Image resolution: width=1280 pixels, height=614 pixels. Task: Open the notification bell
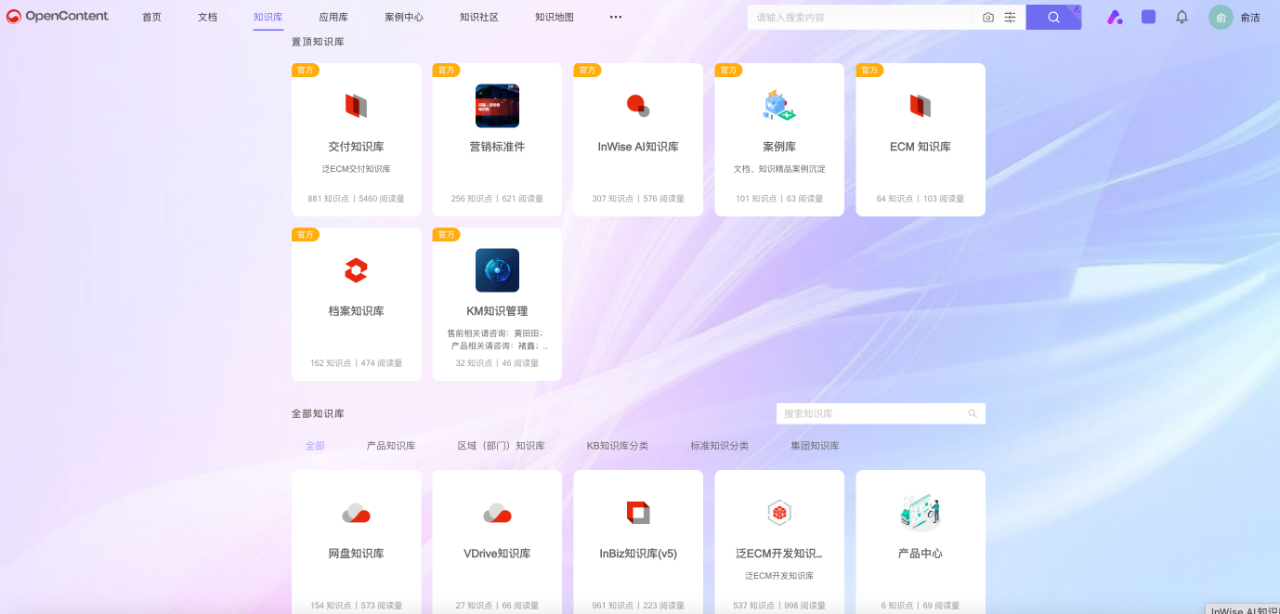1182,17
